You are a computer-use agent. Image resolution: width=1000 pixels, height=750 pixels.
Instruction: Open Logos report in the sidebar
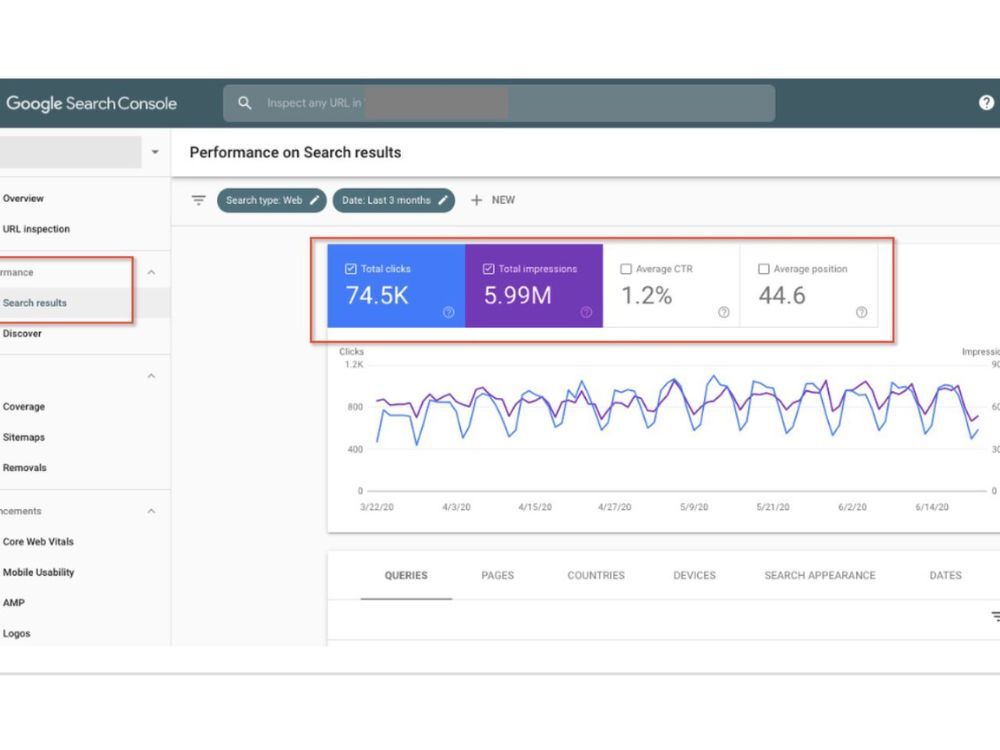click(16, 633)
